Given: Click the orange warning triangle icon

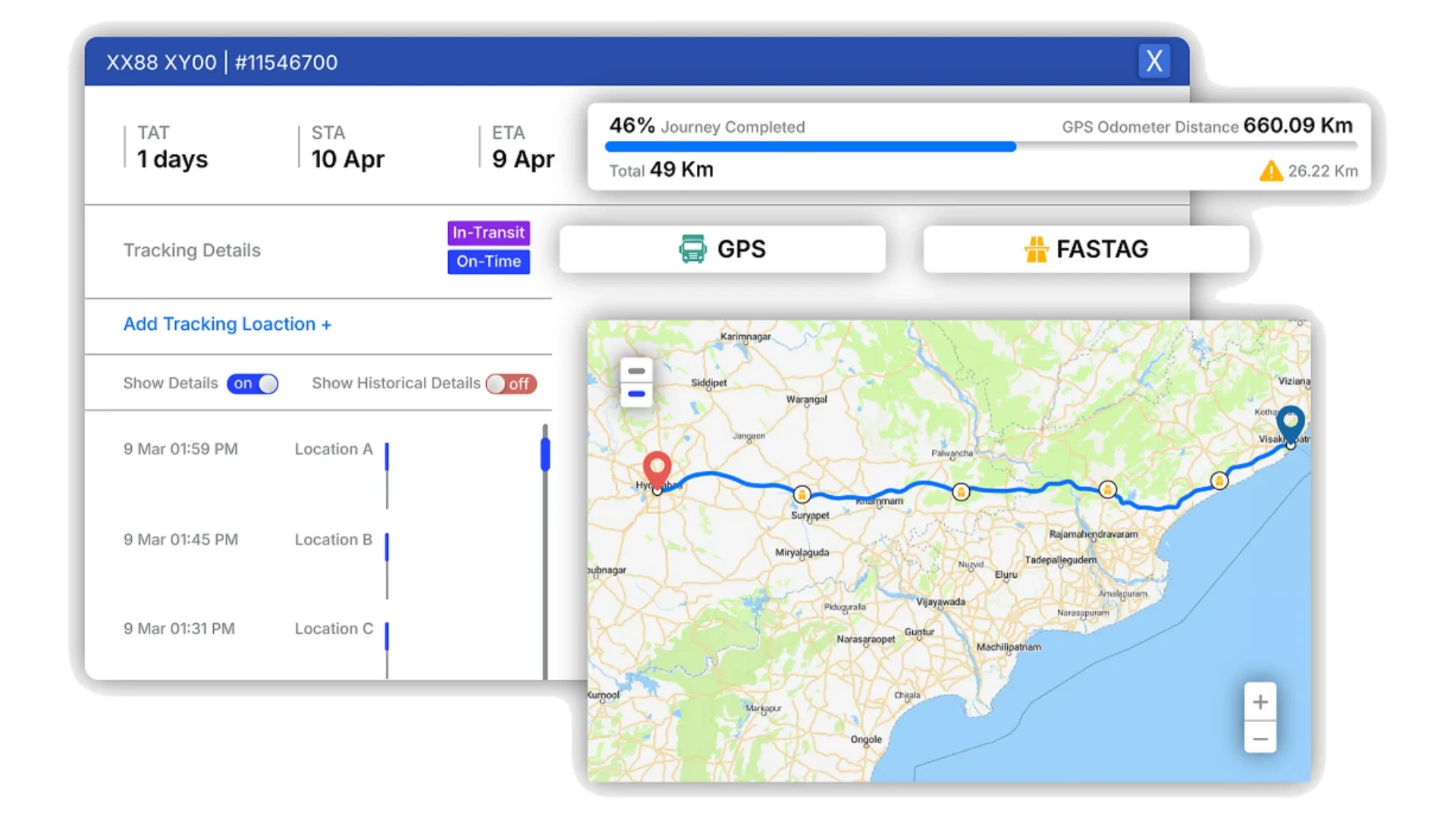Looking at the screenshot, I should click(x=1271, y=171).
